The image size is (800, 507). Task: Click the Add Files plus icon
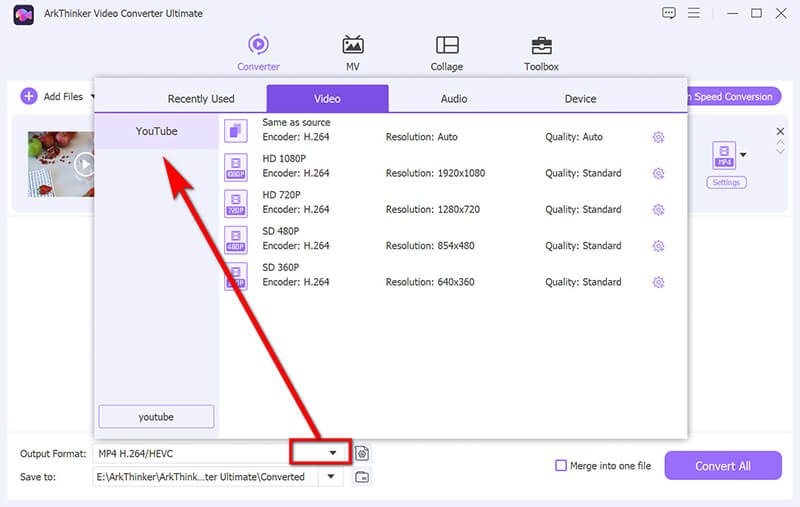click(x=29, y=96)
